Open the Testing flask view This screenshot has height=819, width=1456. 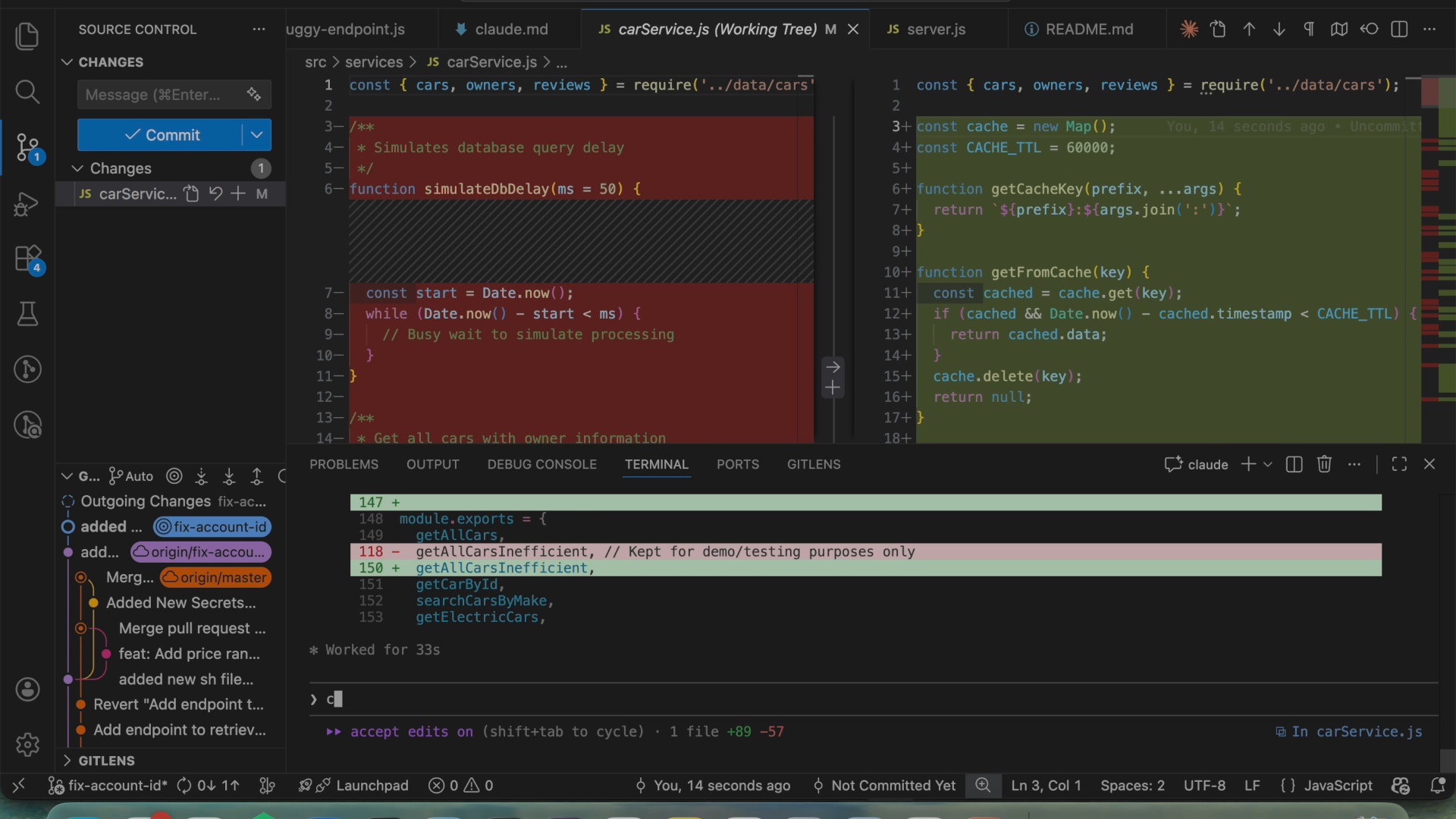[x=27, y=314]
